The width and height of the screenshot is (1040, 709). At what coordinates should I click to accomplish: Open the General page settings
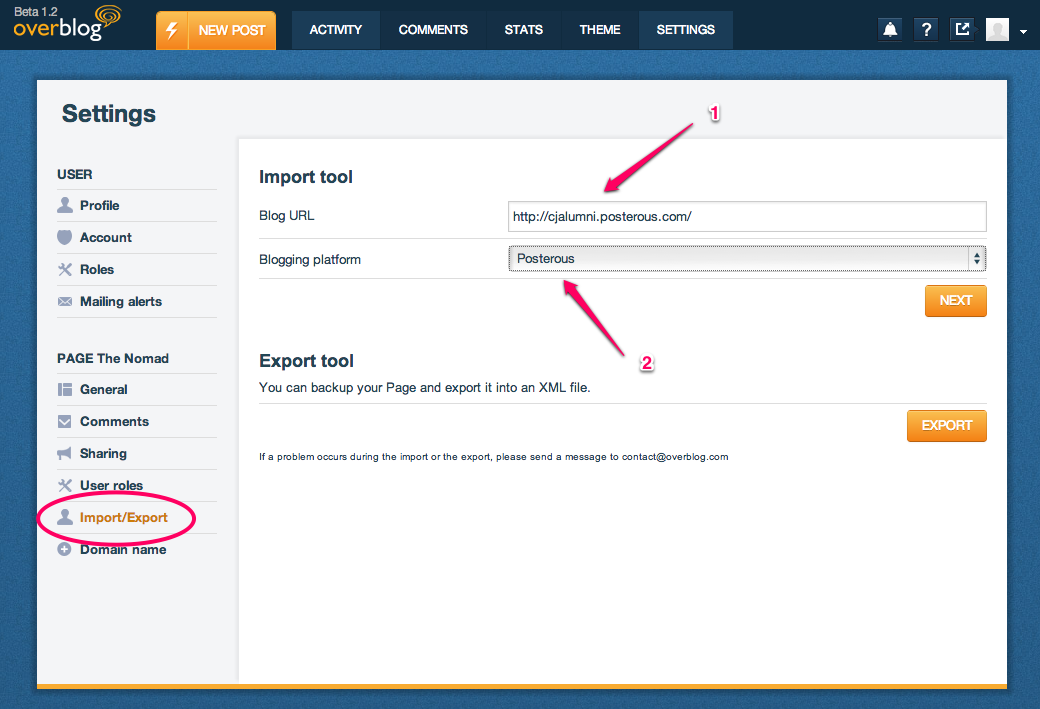tap(103, 389)
